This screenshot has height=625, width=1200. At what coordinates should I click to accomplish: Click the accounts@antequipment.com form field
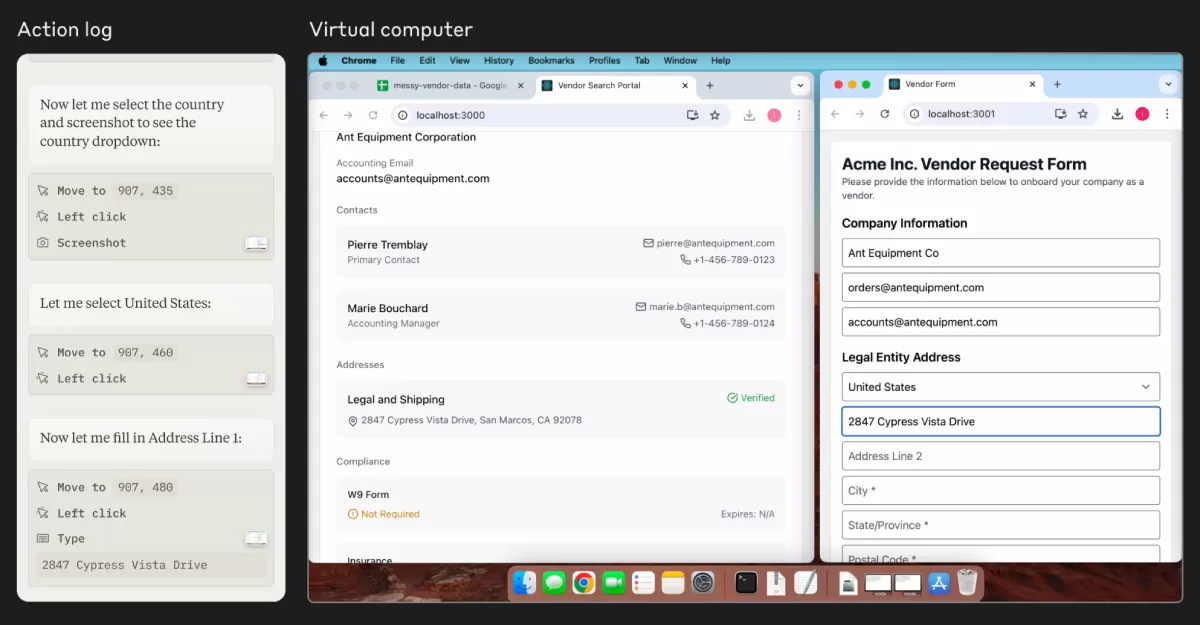(1001, 322)
